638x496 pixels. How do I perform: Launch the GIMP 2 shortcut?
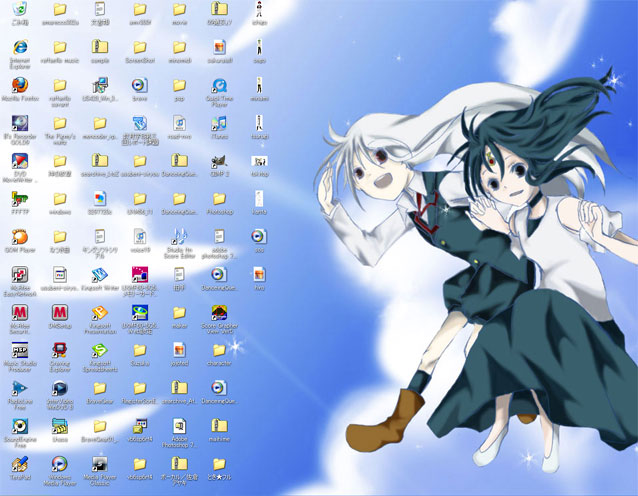[219, 161]
